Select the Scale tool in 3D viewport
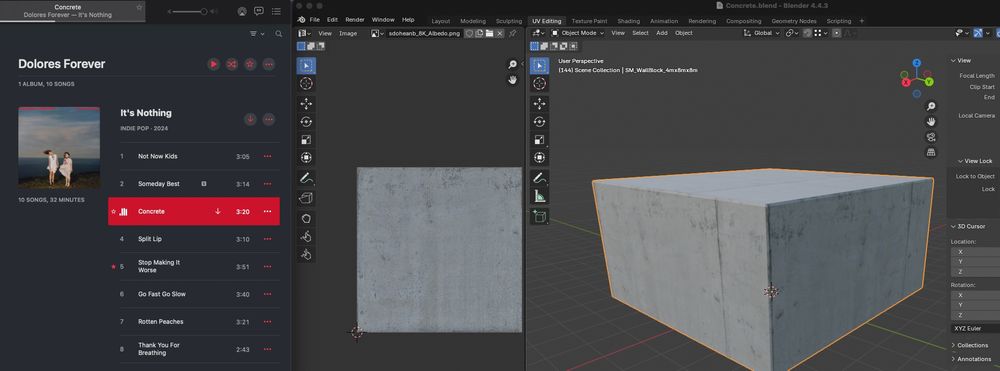The image size is (1000, 371). pyautogui.click(x=540, y=140)
